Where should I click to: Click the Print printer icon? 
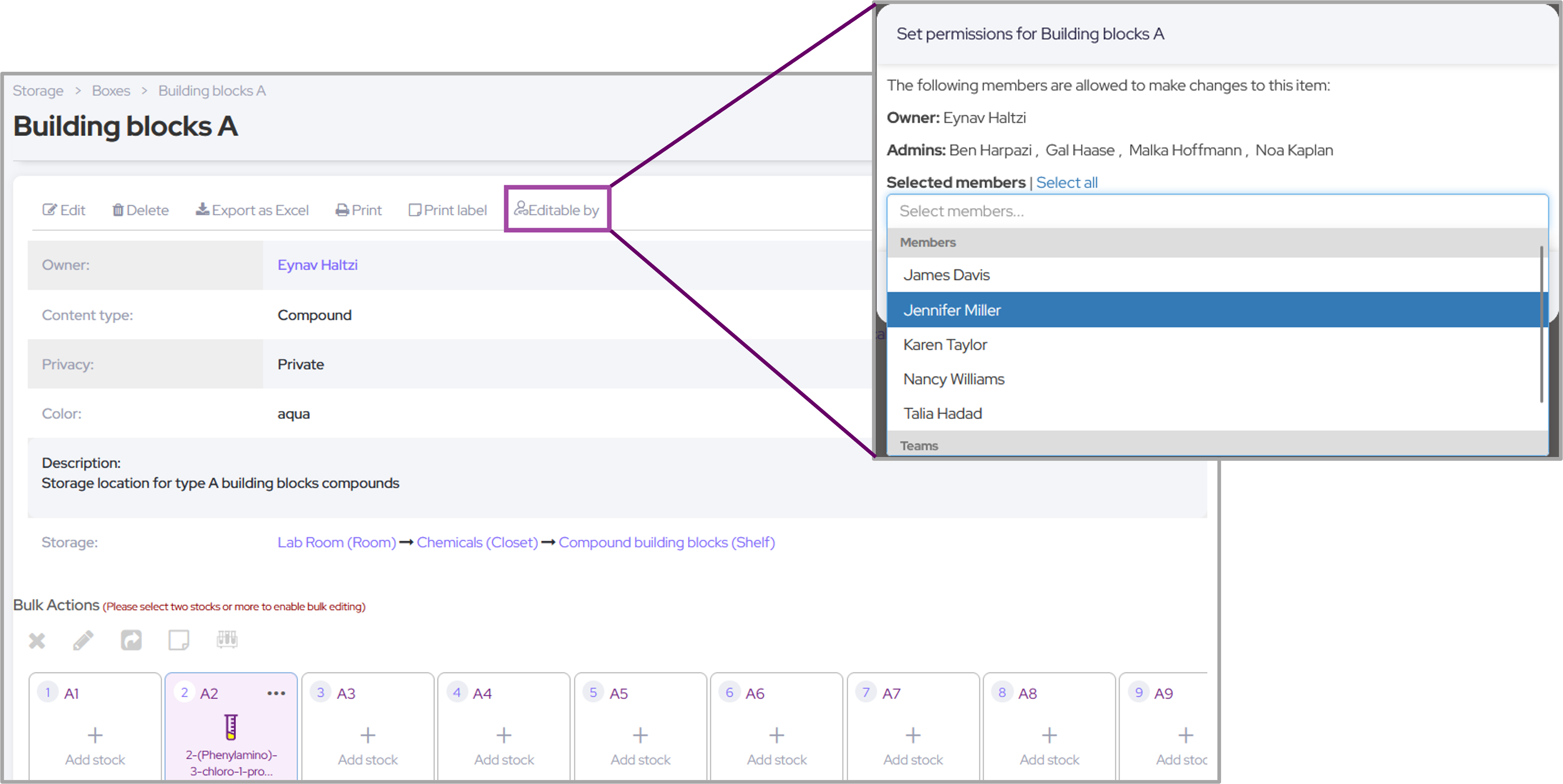pyautogui.click(x=342, y=210)
